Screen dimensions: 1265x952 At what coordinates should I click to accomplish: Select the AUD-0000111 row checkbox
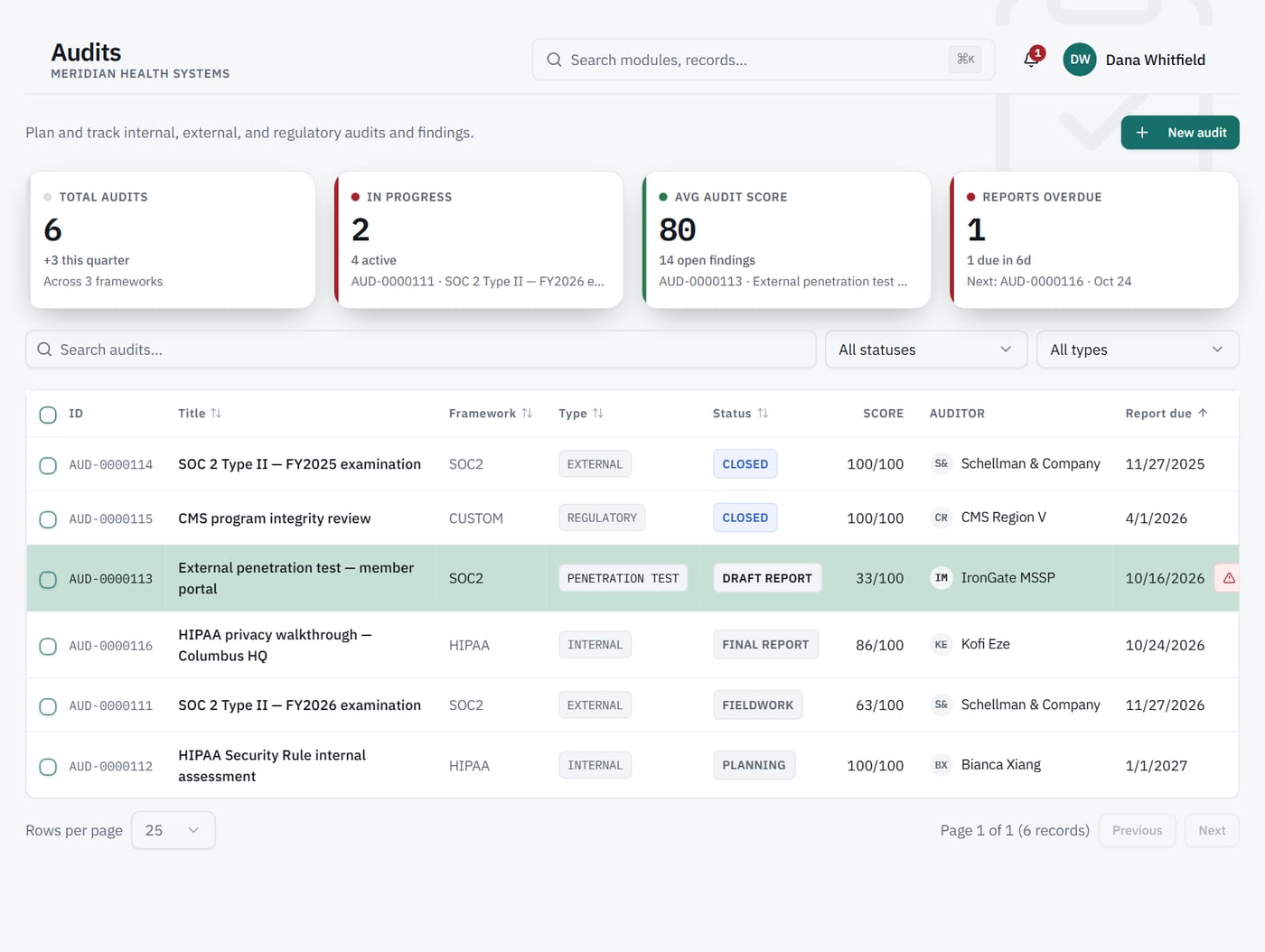pos(48,706)
